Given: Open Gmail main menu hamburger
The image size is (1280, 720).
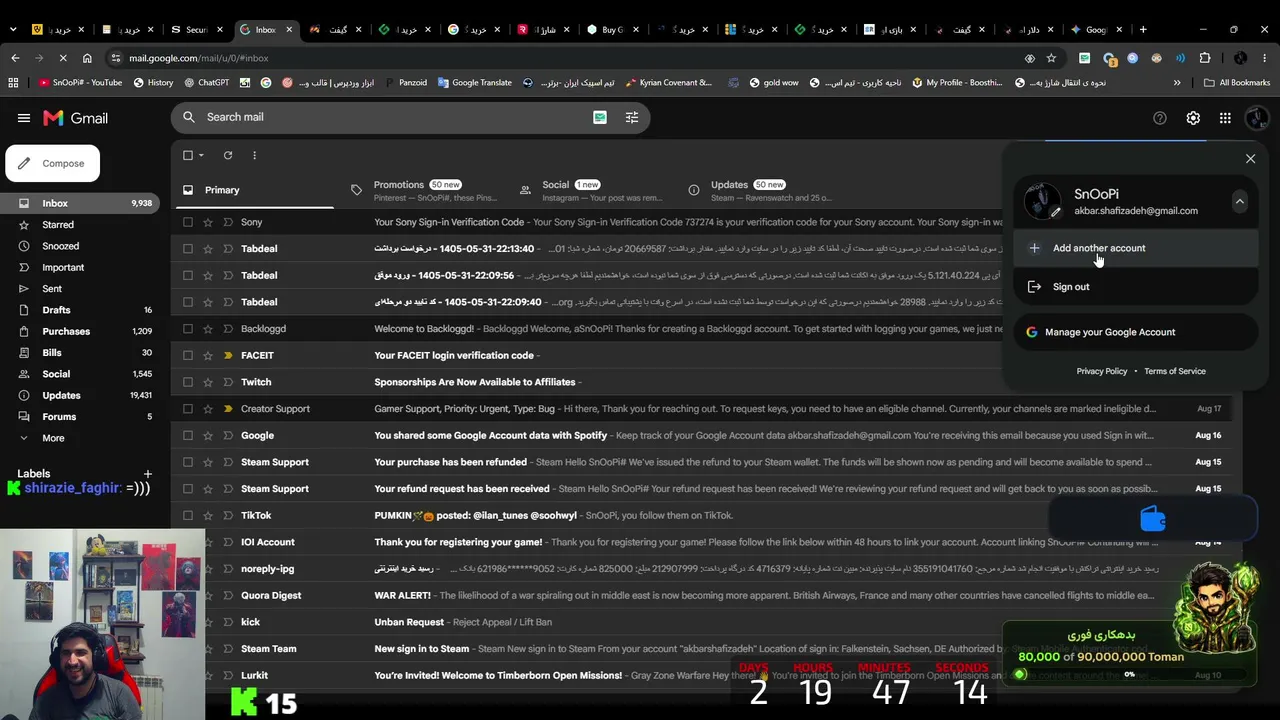Looking at the screenshot, I should (x=24, y=118).
